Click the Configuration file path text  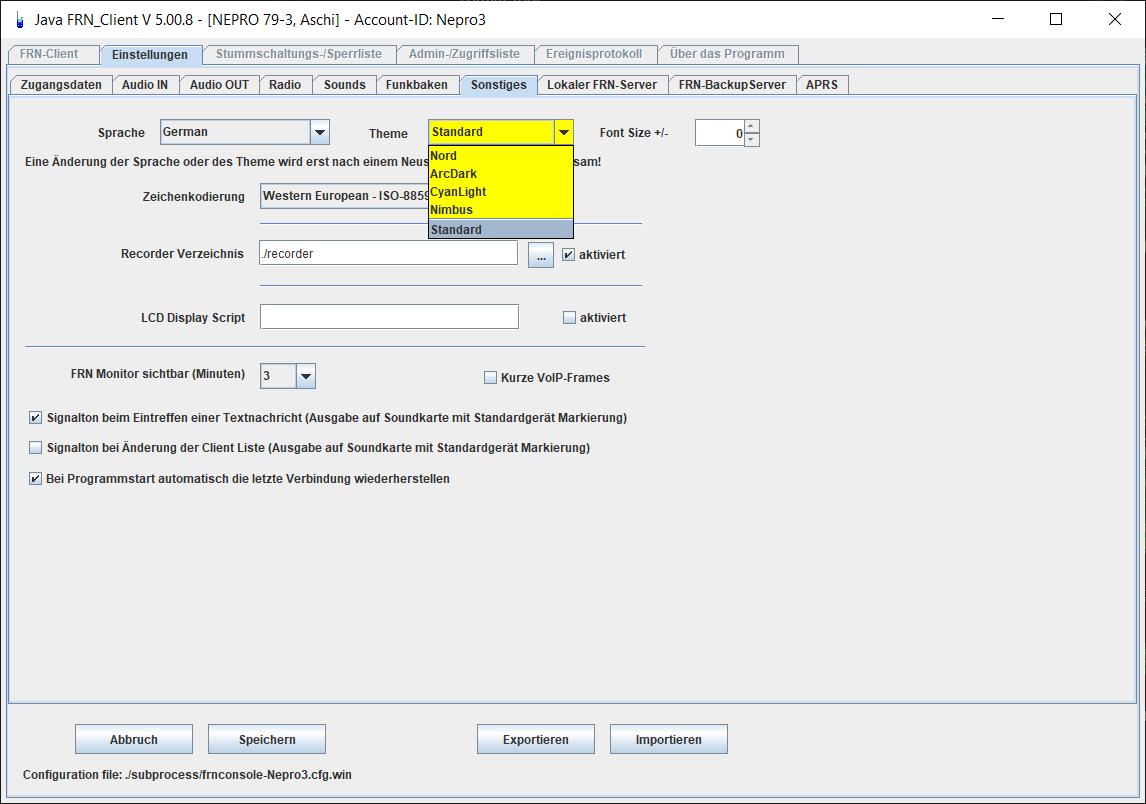click(x=187, y=775)
